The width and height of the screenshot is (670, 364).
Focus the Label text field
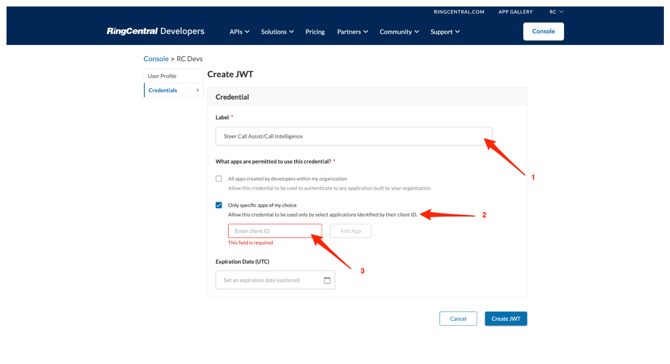354,136
